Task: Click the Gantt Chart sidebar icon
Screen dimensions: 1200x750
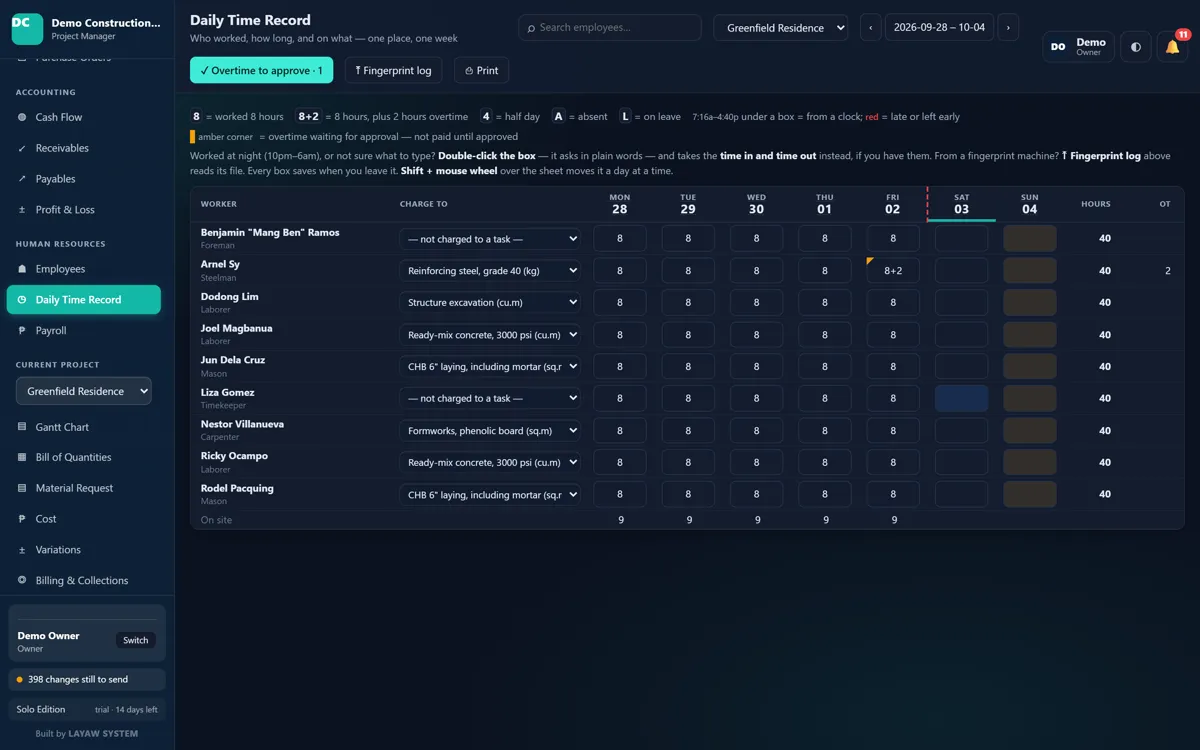Action: pyautogui.click(x=22, y=427)
